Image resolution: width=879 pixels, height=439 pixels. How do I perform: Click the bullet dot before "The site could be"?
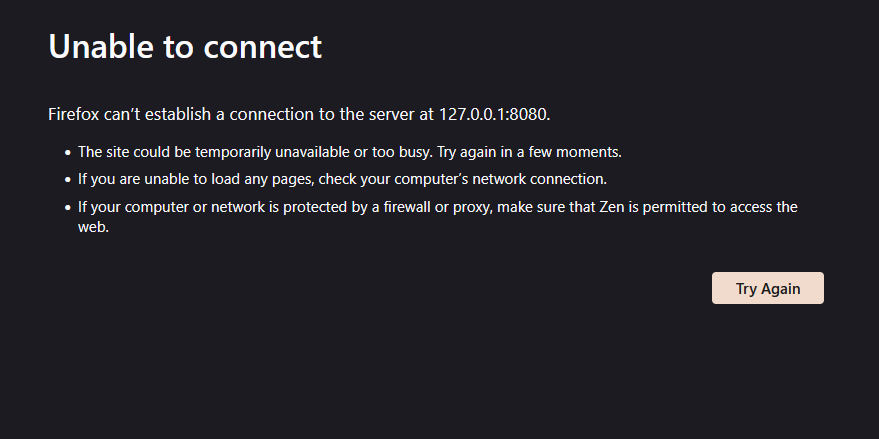[67, 153]
